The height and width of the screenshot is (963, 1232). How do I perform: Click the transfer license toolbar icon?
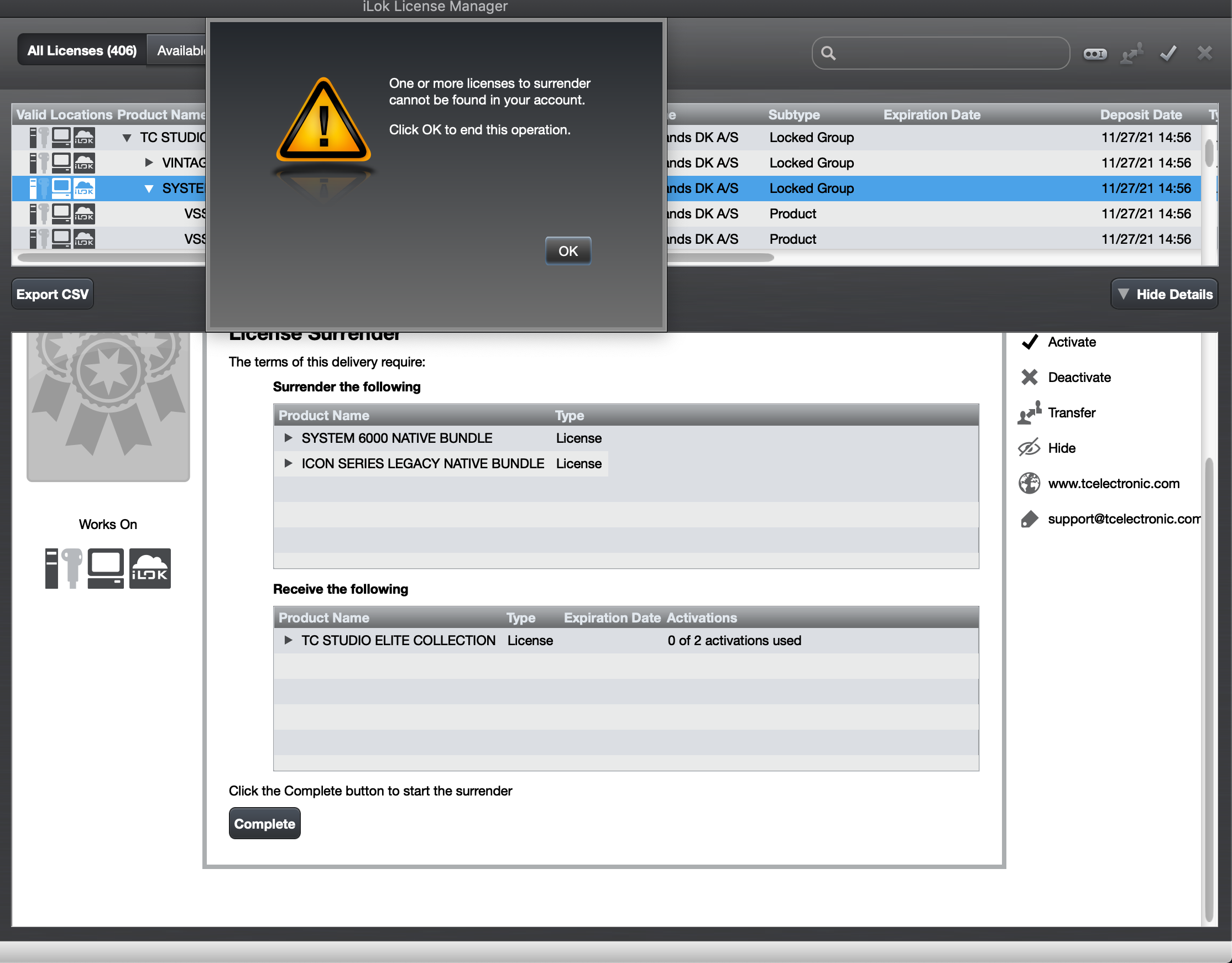(x=1131, y=54)
